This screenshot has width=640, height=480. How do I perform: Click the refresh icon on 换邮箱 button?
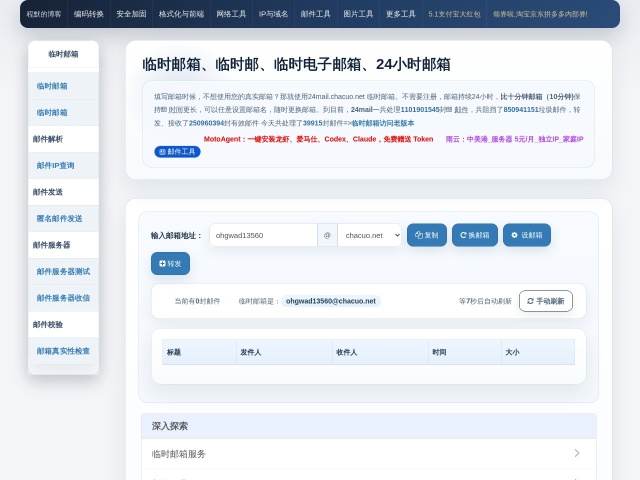(x=463, y=235)
